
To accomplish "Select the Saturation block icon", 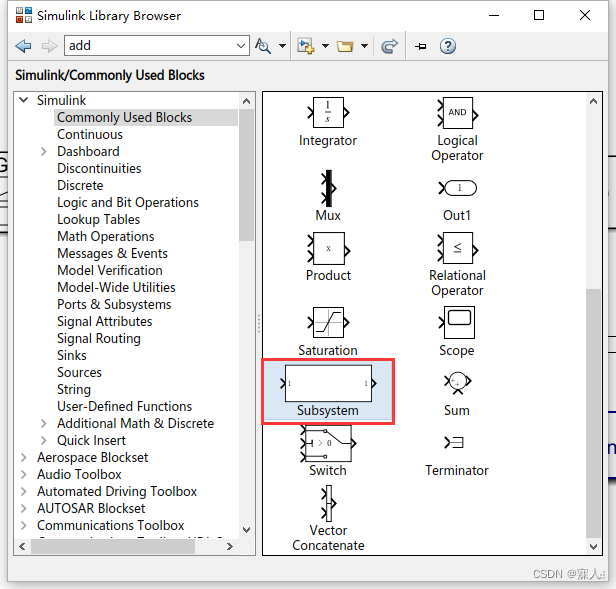I will (x=328, y=323).
